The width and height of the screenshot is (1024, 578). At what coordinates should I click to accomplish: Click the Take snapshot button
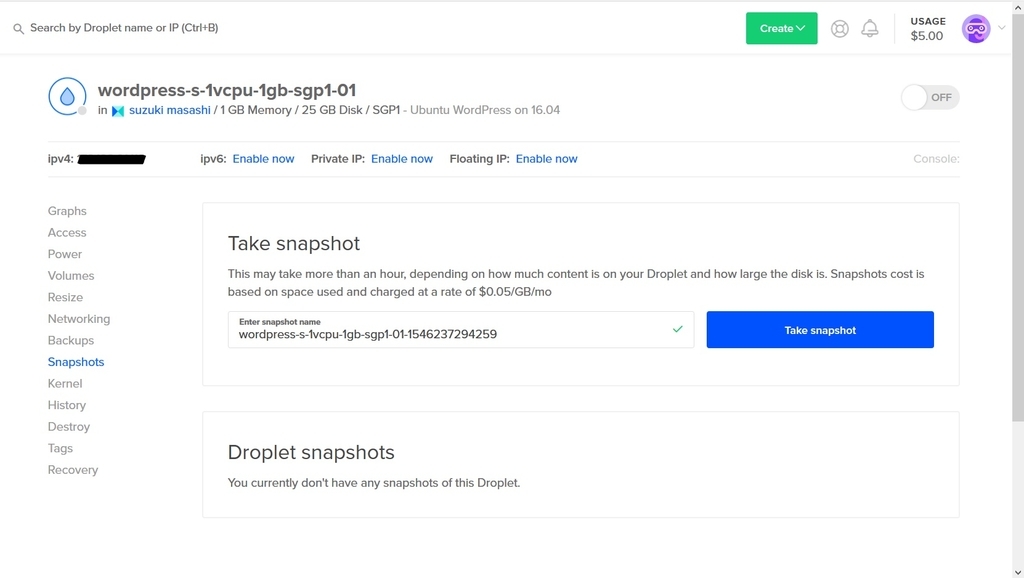[x=820, y=330]
